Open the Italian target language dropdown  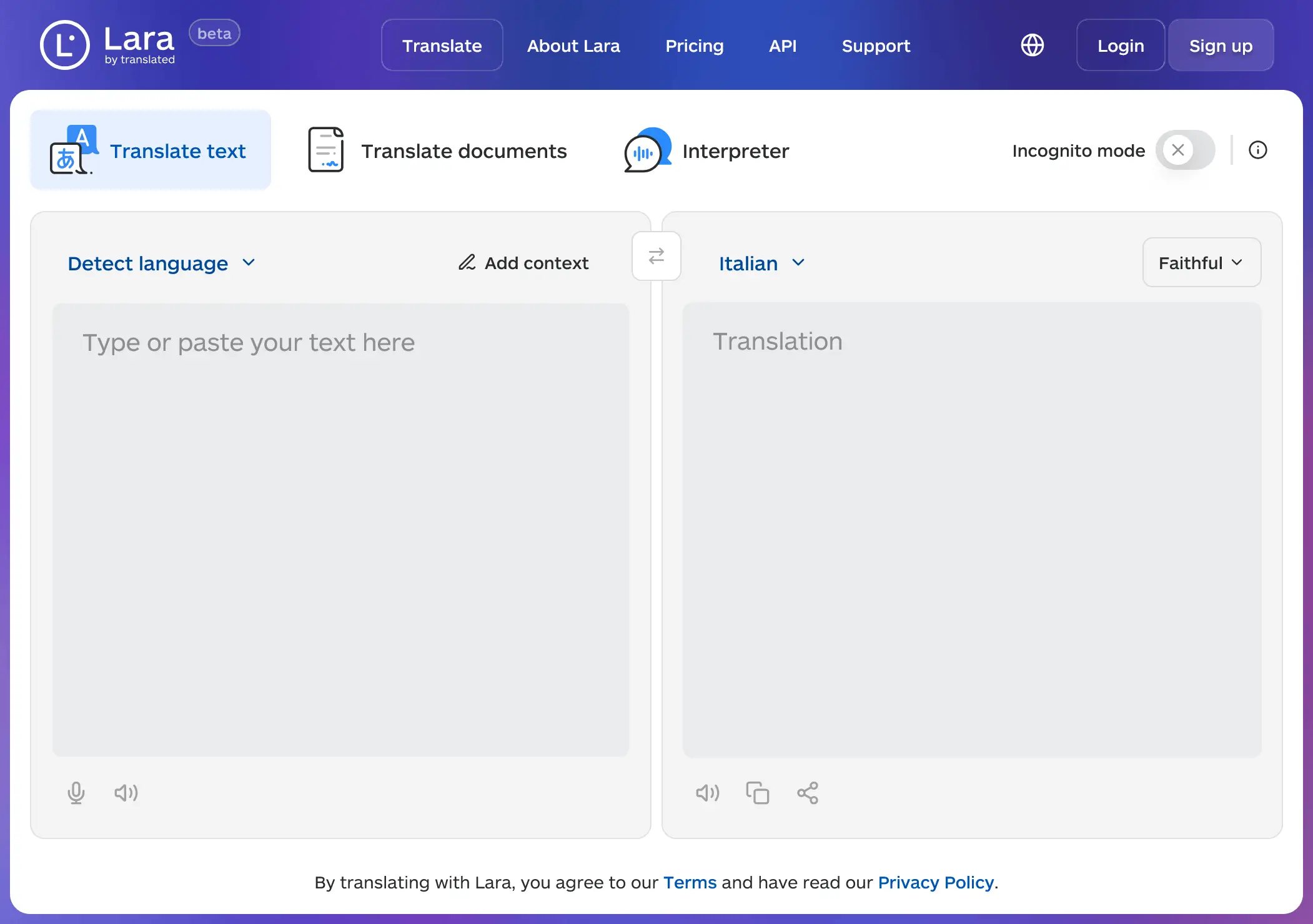(761, 263)
